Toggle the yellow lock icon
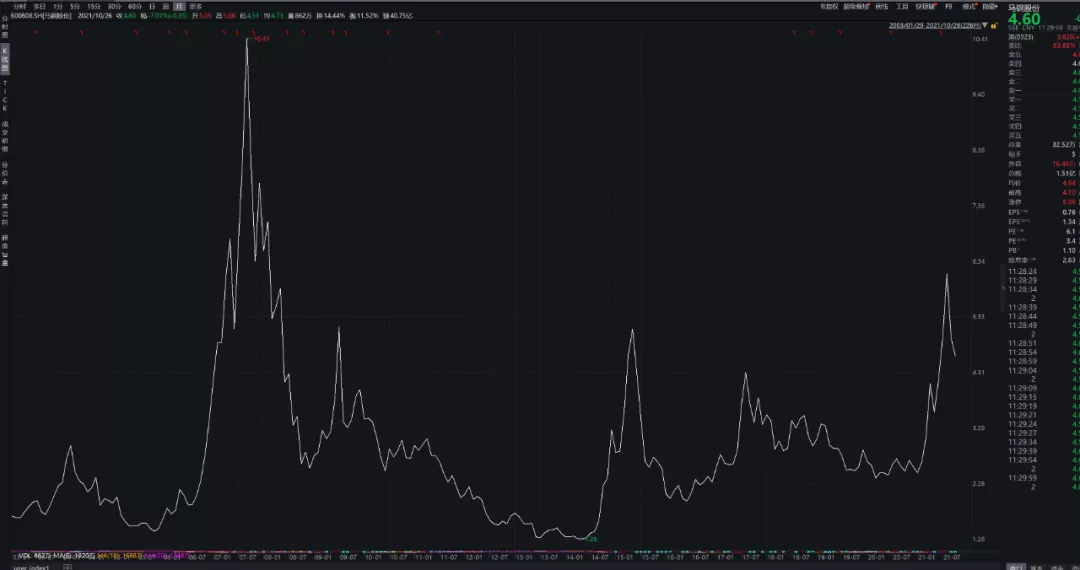The width and height of the screenshot is (1080, 570). (x=994, y=25)
